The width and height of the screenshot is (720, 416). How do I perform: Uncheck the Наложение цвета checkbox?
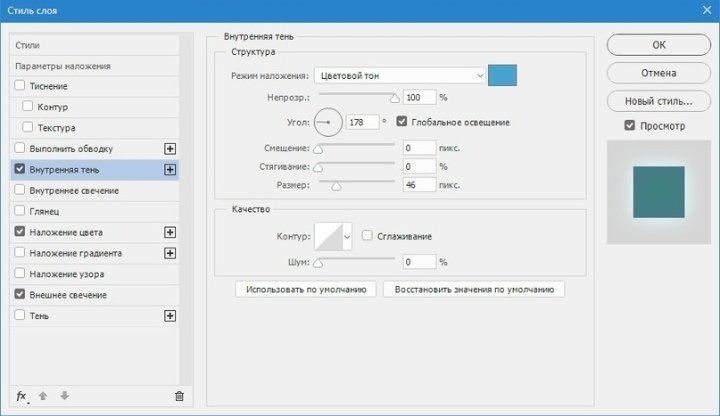click(x=20, y=231)
